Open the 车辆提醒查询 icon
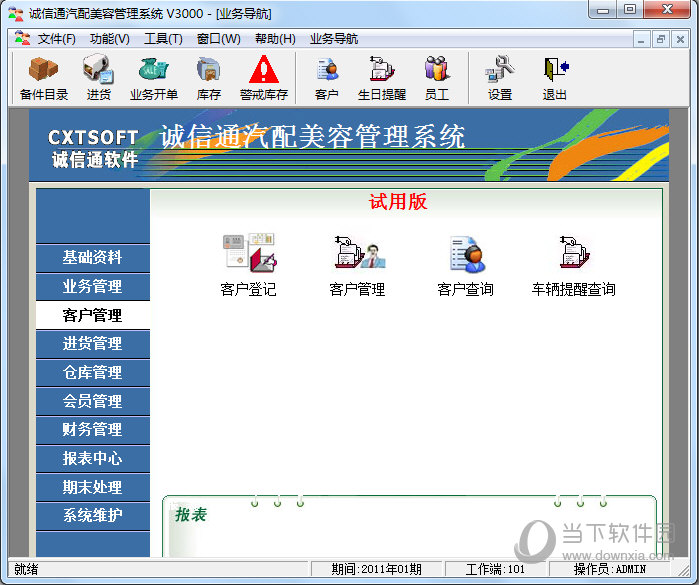Image resolution: width=699 pixels, height=585 pixels. (x=574, y=265)
